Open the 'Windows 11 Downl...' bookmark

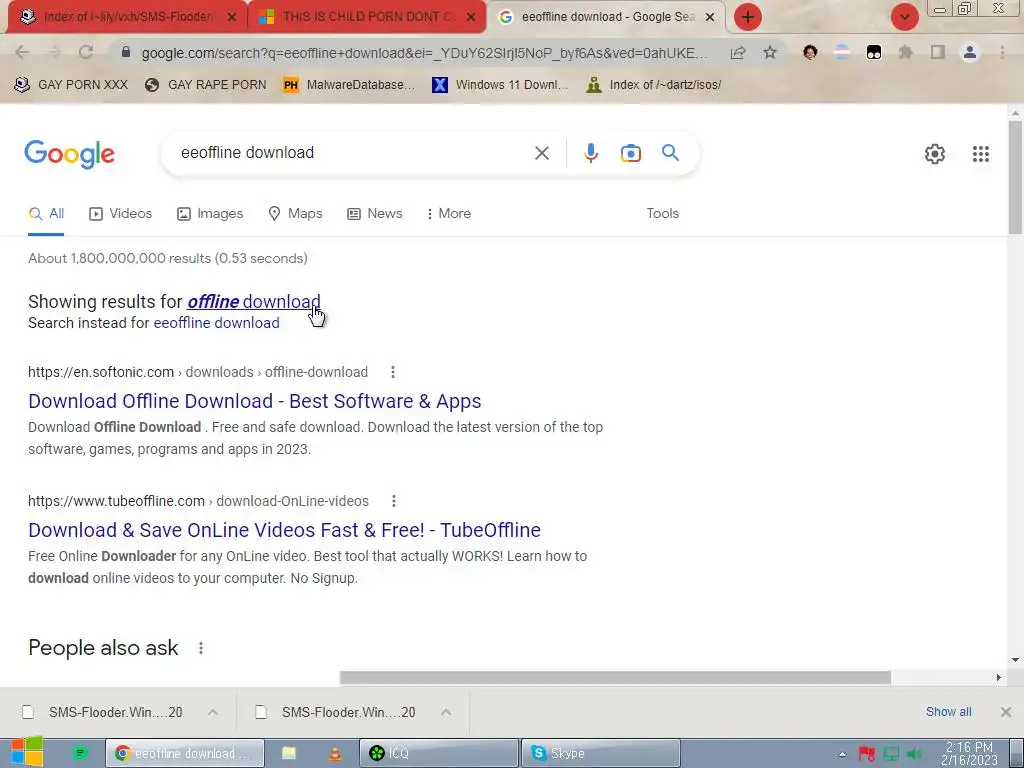pyautogui.click(x=500, y=85)
